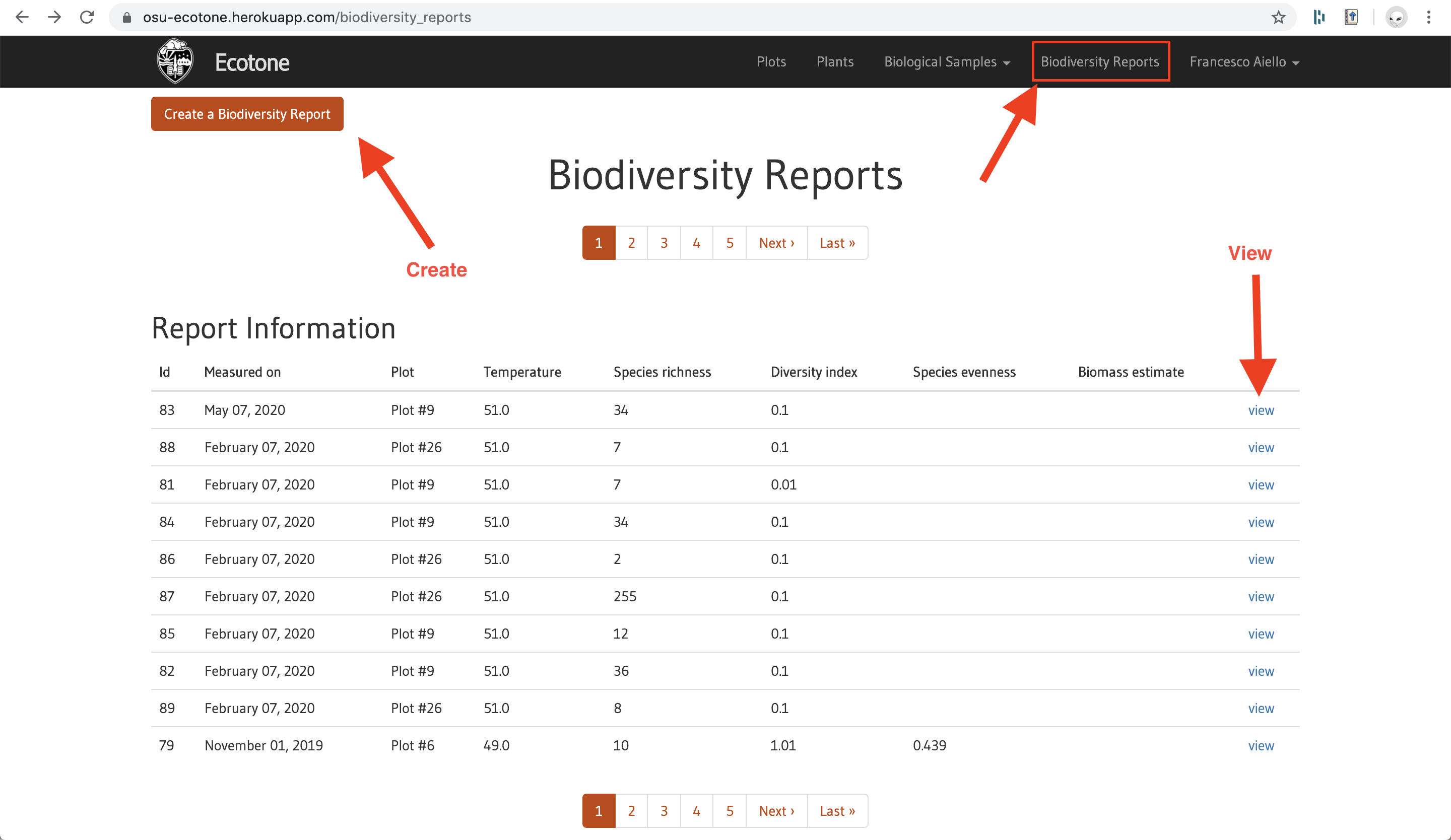Click the Species evenness column header
The image size is (1451, 840).
click(x=964, y=372)
